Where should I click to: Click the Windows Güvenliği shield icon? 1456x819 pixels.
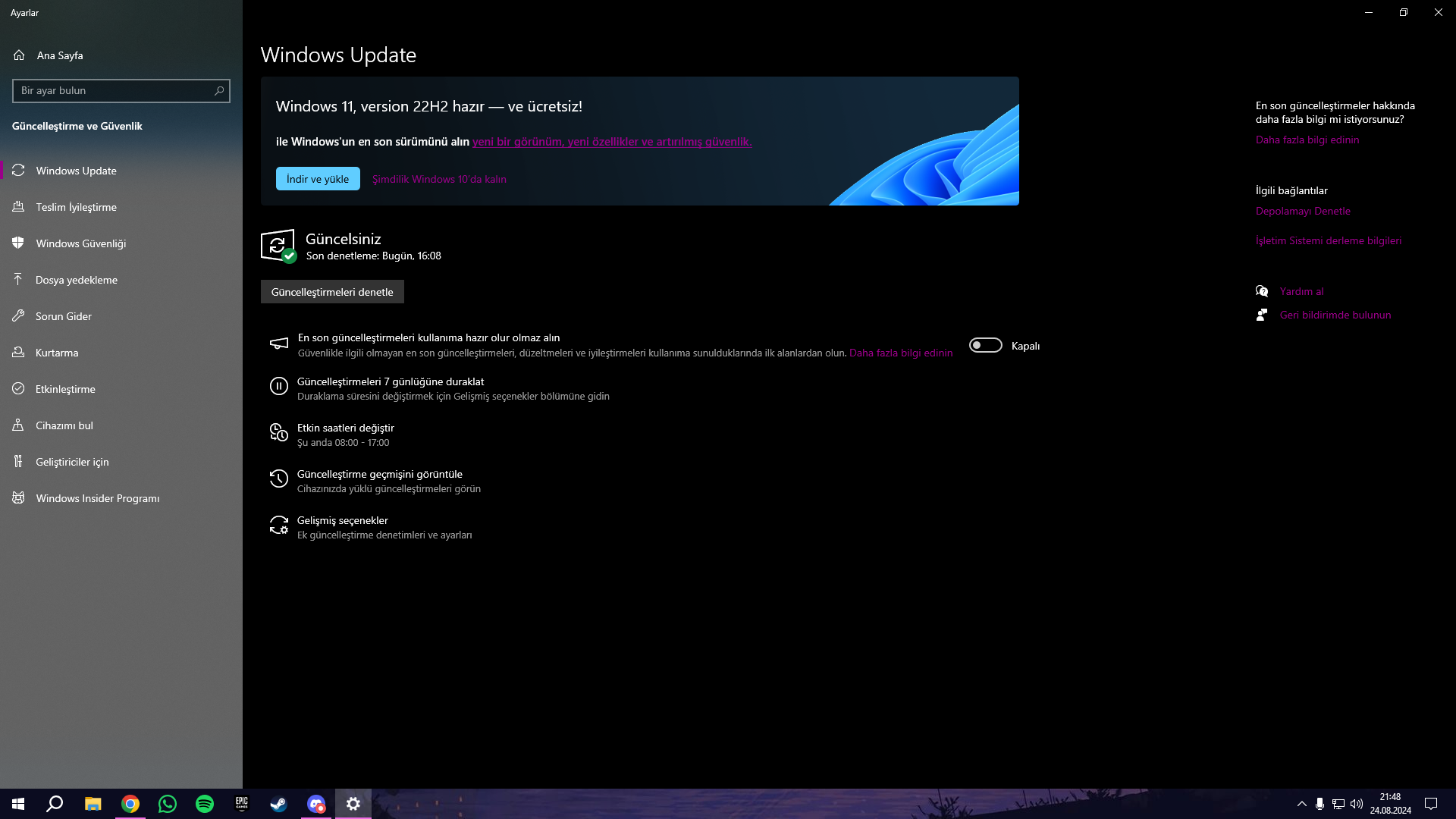pyautogui.click(x=19, y=243)
